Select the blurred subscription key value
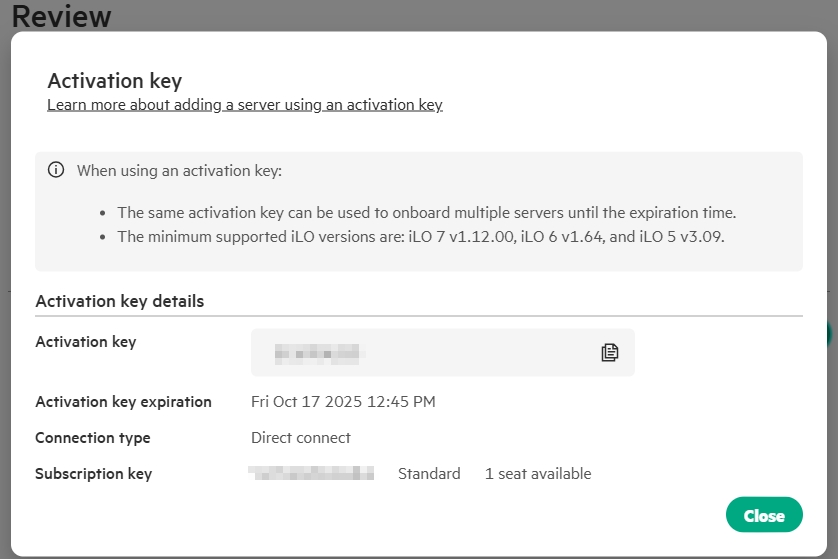 (311, 473)
